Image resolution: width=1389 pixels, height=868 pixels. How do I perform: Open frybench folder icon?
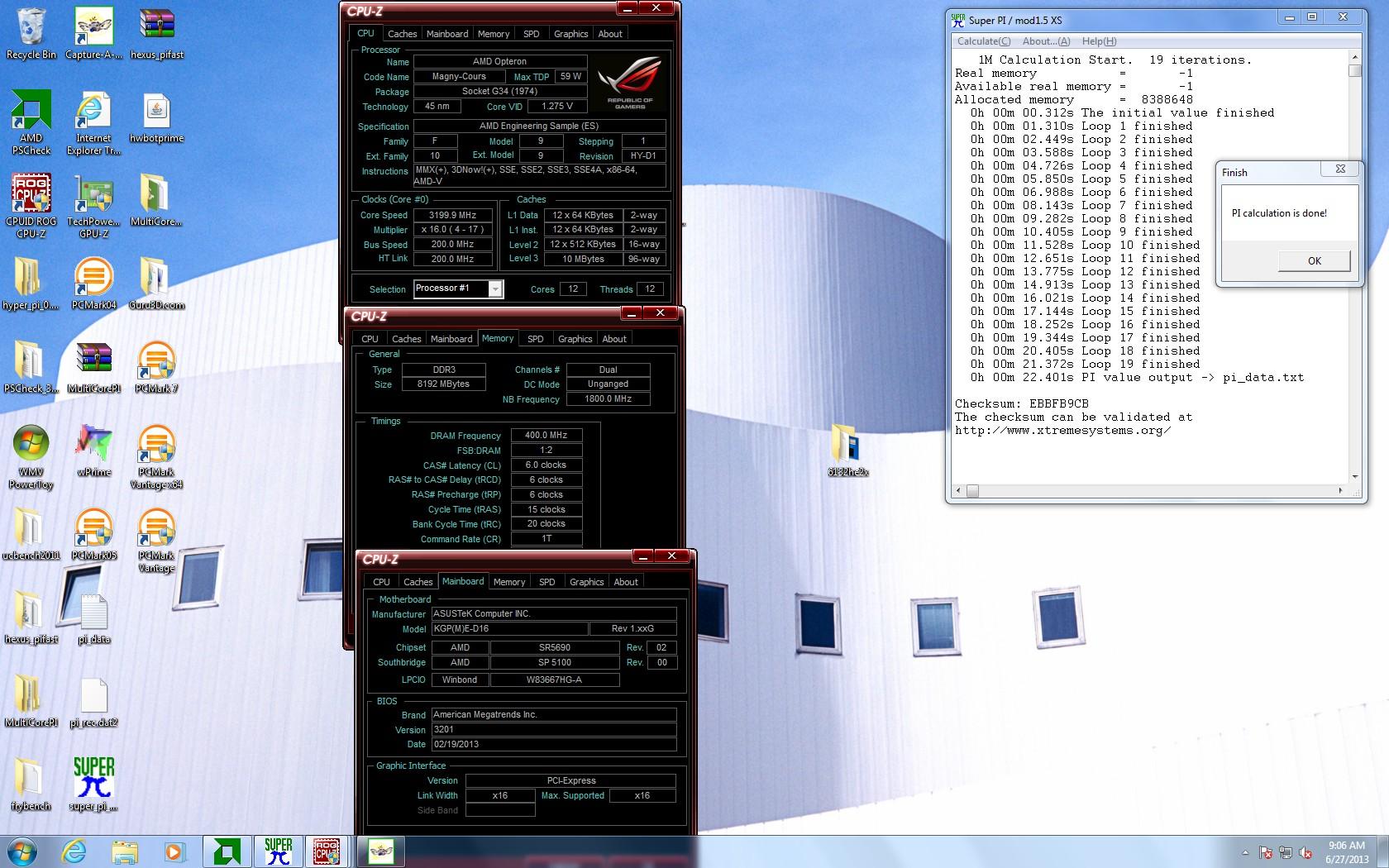click(31, 785)
